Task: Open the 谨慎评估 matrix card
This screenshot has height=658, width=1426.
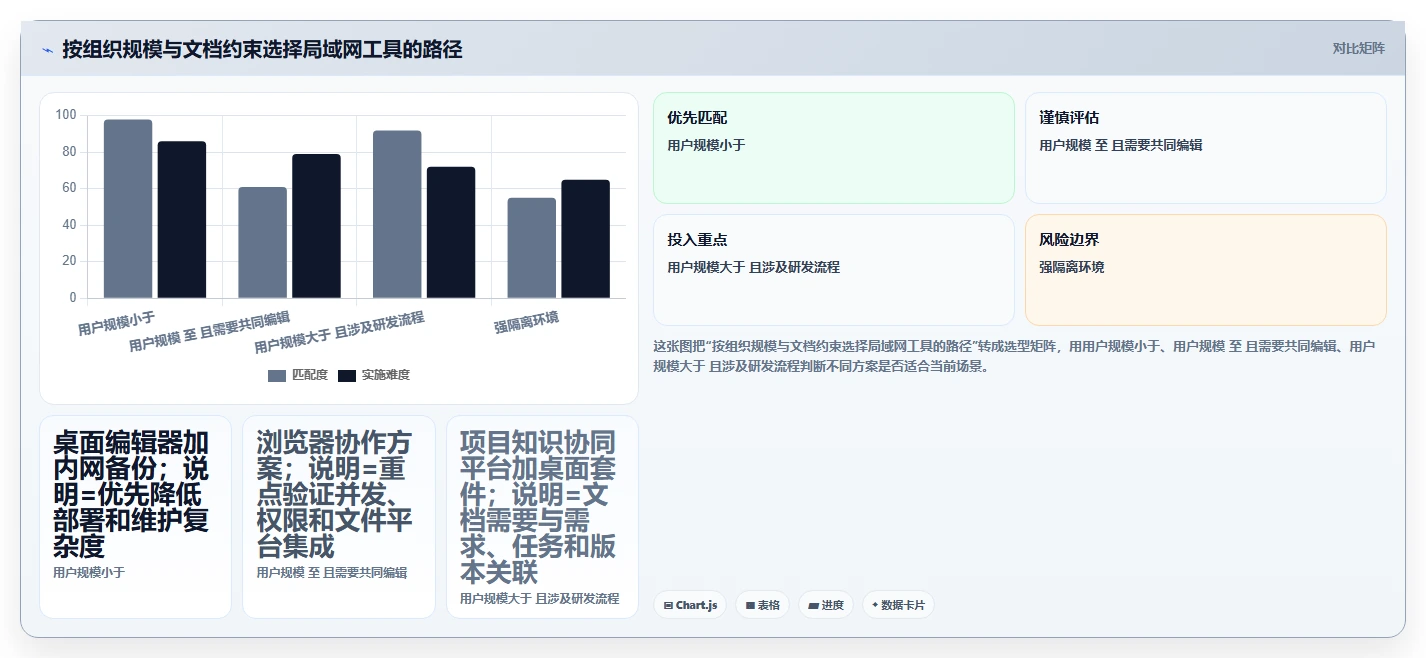Action: [x=1206, y=148]
